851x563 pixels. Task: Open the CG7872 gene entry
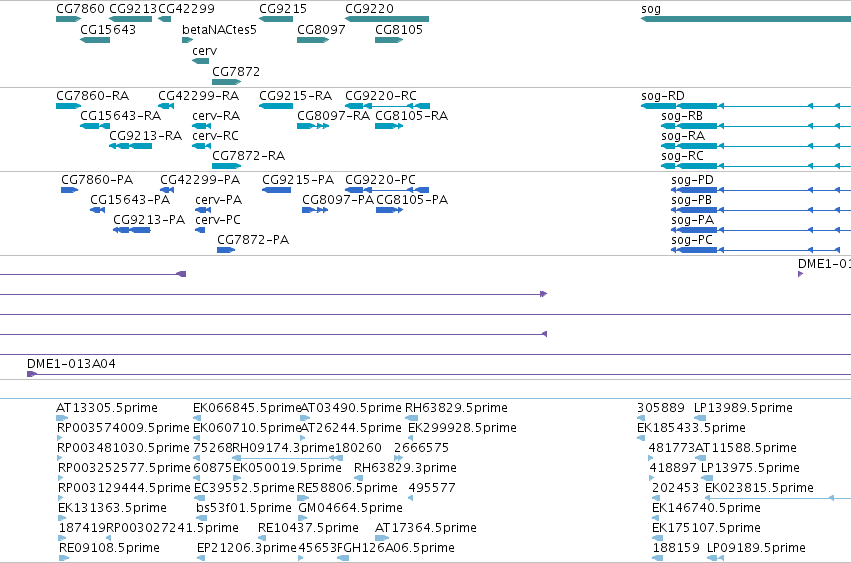coord(236,72)
